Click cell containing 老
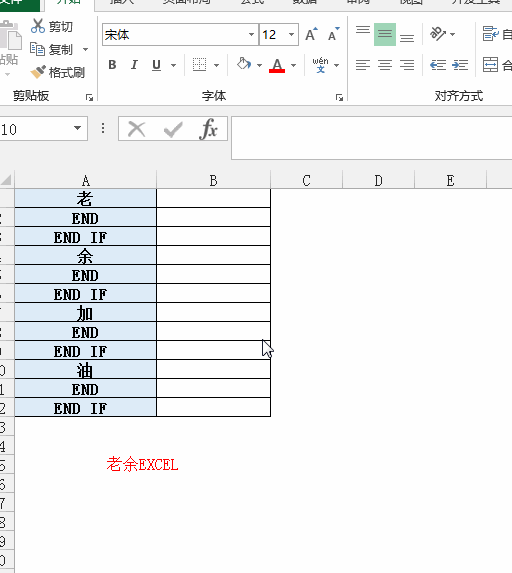 [x=86, y=198]
